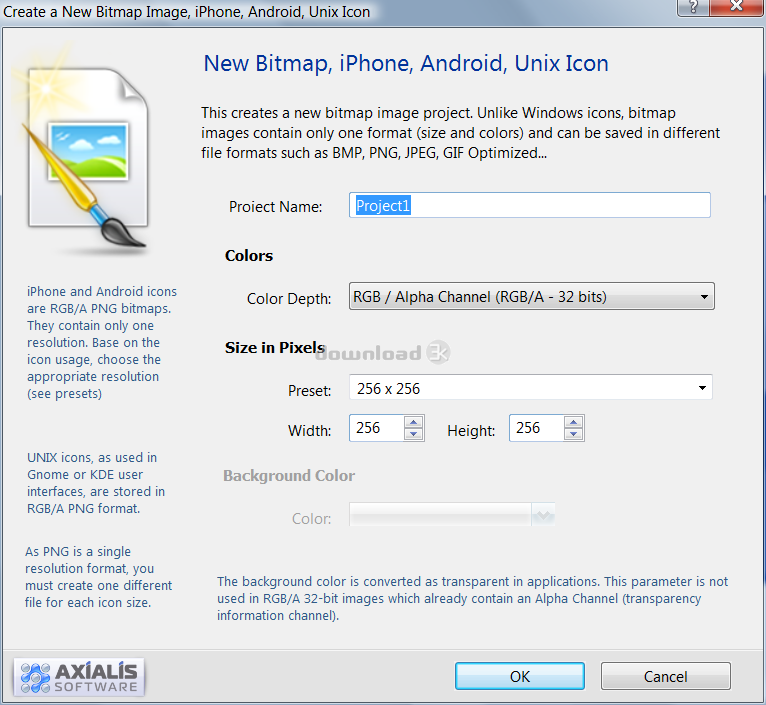Click the 'Background Color' heading
Screen dimensions: 766x705
(289, 475)
